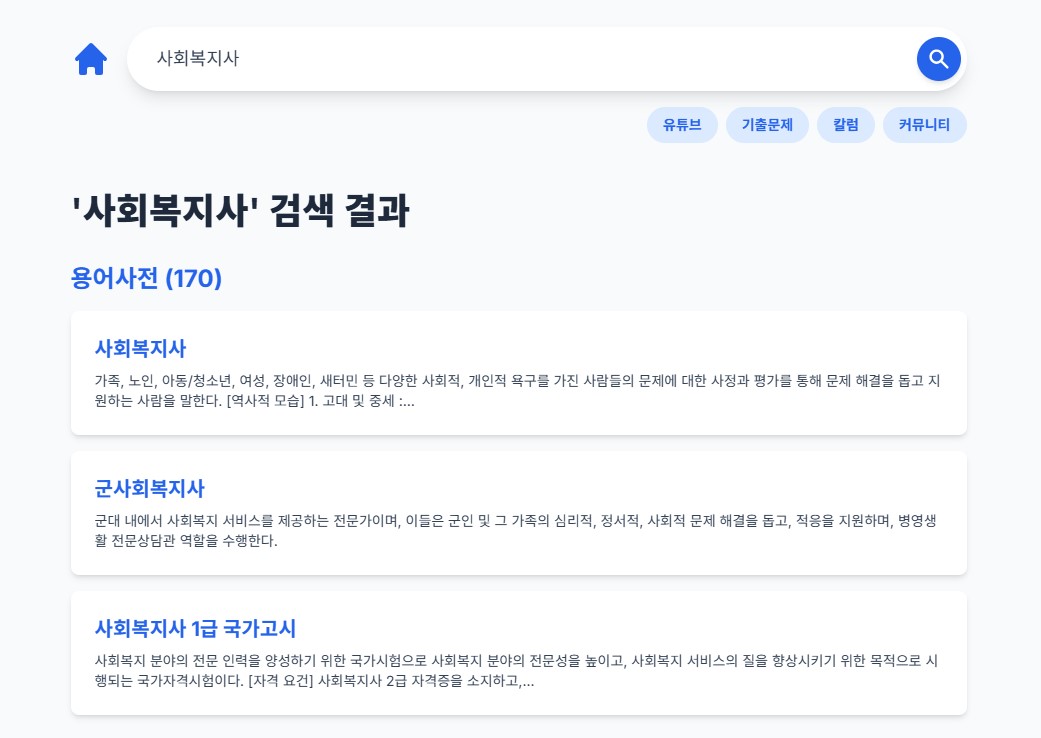Click the 용어사전 (170) section heading

click(x=146, y=279)
